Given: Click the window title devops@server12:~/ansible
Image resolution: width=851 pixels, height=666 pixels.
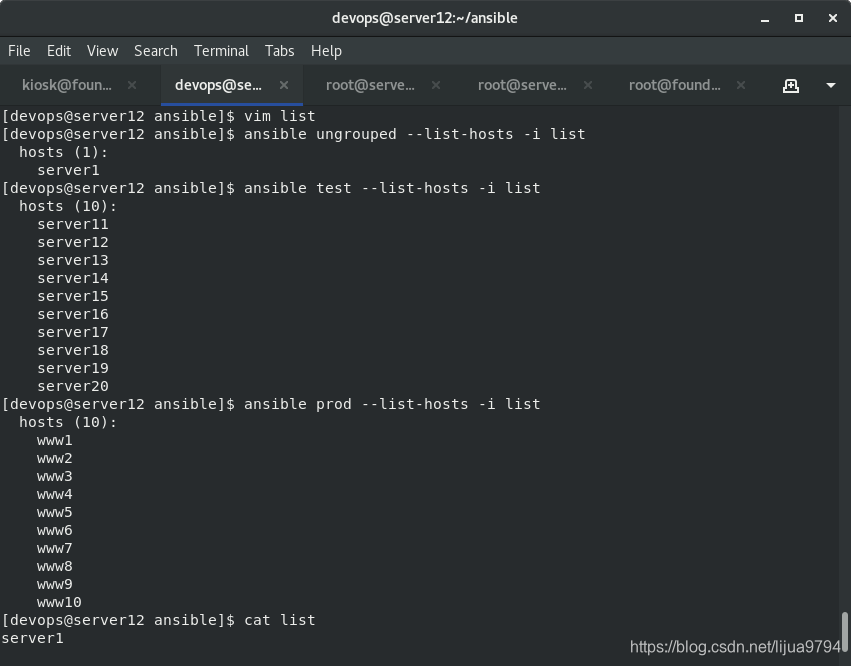Looking at the screenshot, I should [424, 18].
